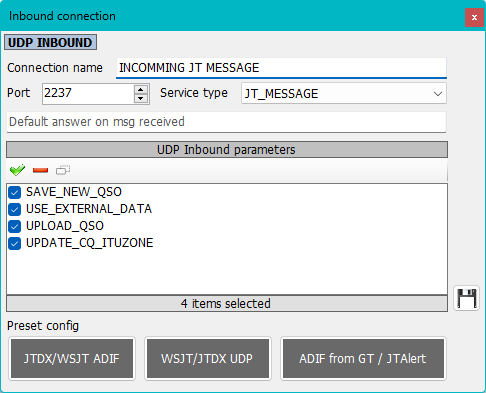Screen dimensions: 486x393
Task: Click the JT_MESSAGE combo box arrow
Action: 438,94
